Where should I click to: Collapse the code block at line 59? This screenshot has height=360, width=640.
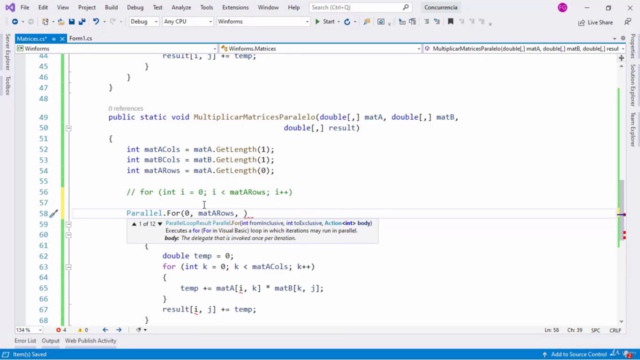point(69,224)
